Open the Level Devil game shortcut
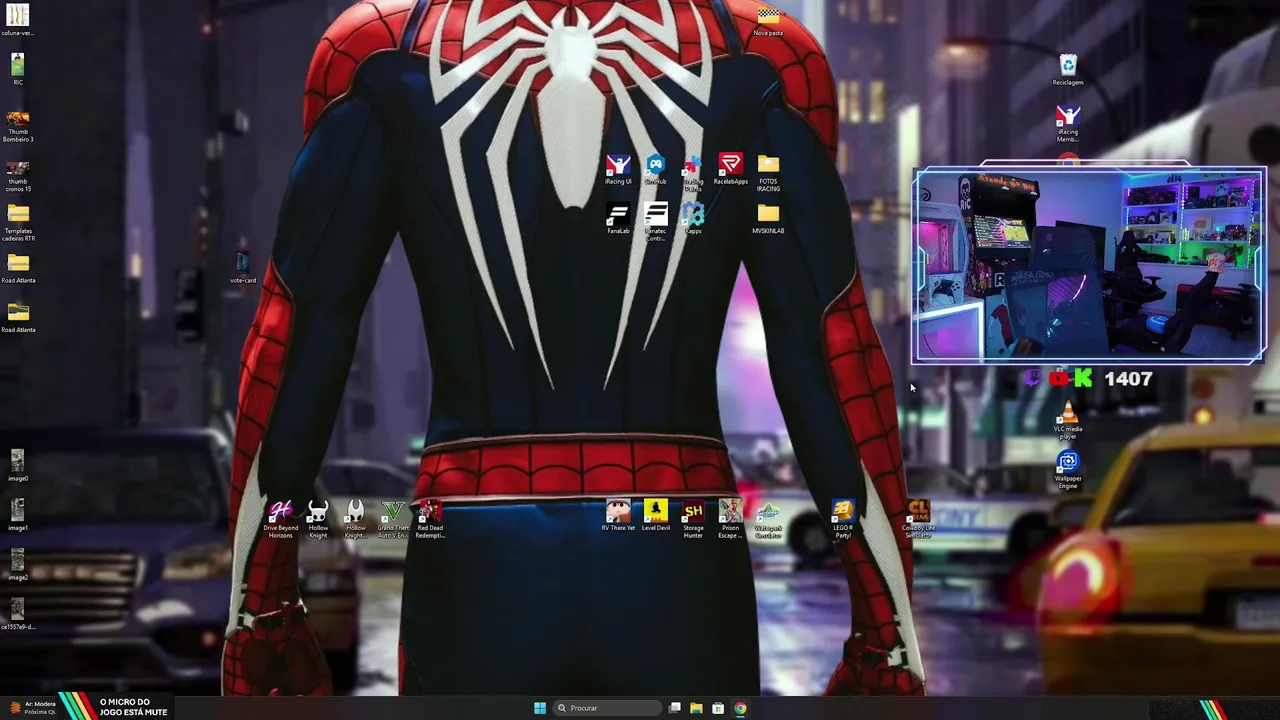This screenshot has height=720, width=1280. tap(655, 516)
